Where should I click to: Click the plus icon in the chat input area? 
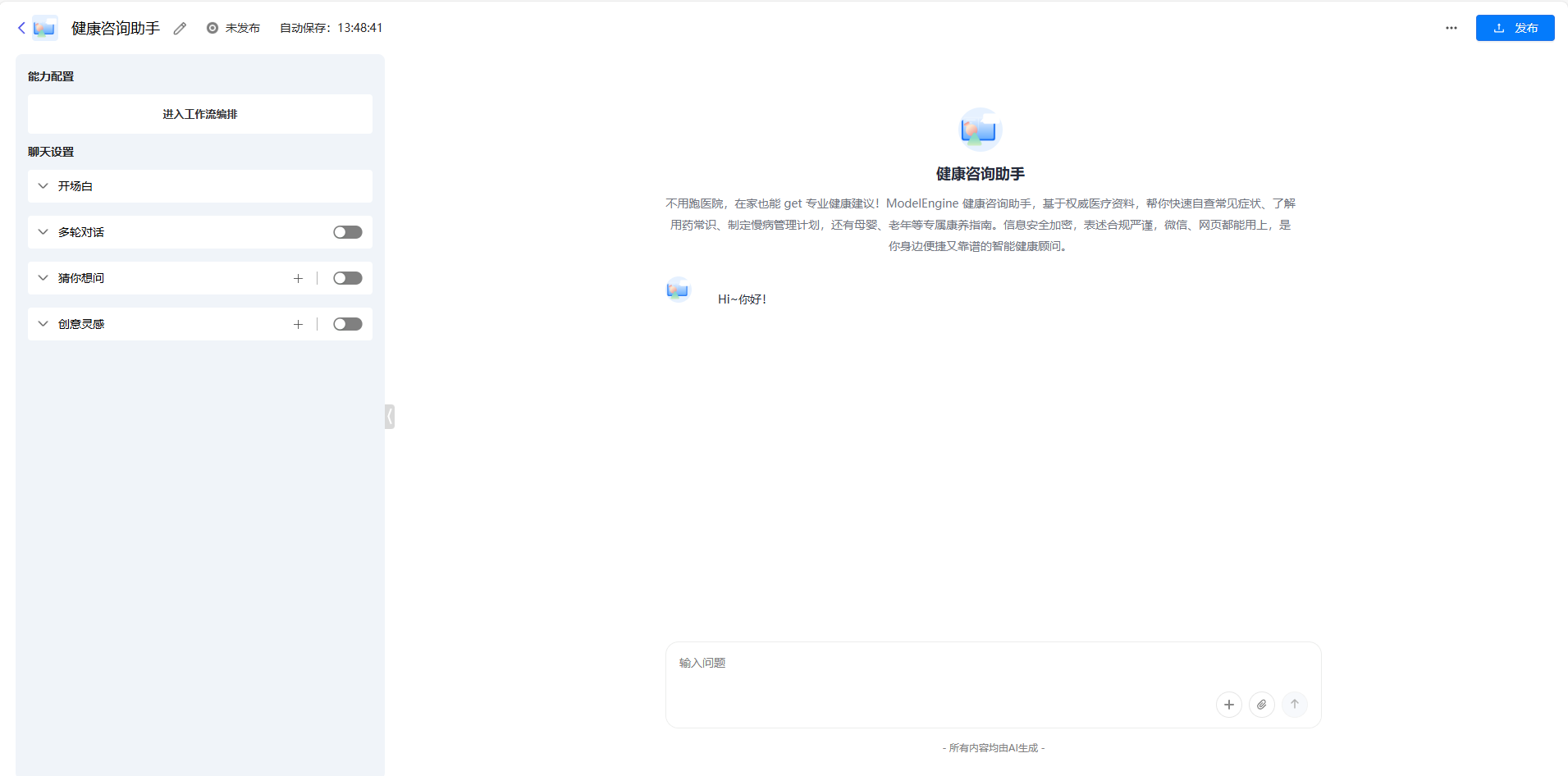(1227, 704)
